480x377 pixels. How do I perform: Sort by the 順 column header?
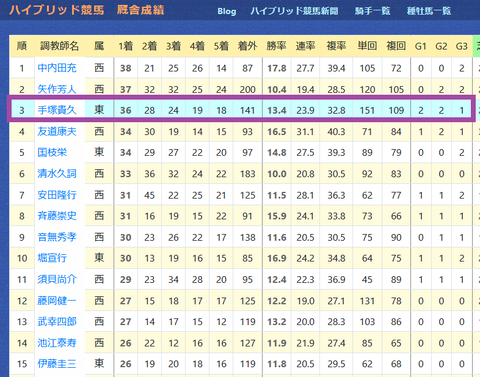[22, 46]
